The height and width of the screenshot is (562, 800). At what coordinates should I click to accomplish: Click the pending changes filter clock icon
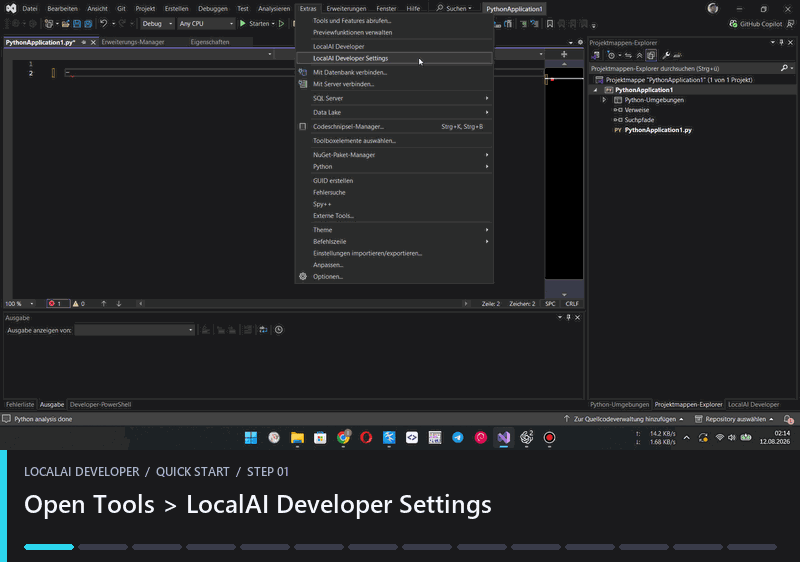point(611,56)
